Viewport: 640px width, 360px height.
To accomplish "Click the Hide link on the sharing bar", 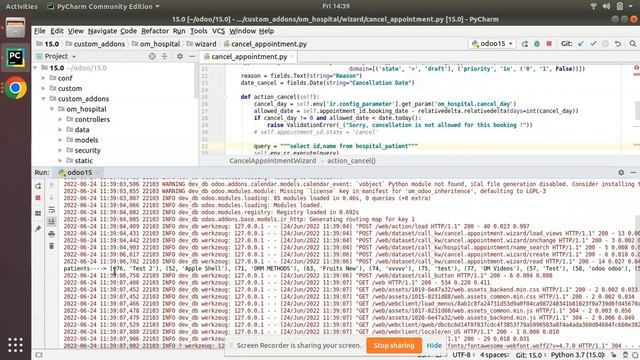I will coord(434,345).
